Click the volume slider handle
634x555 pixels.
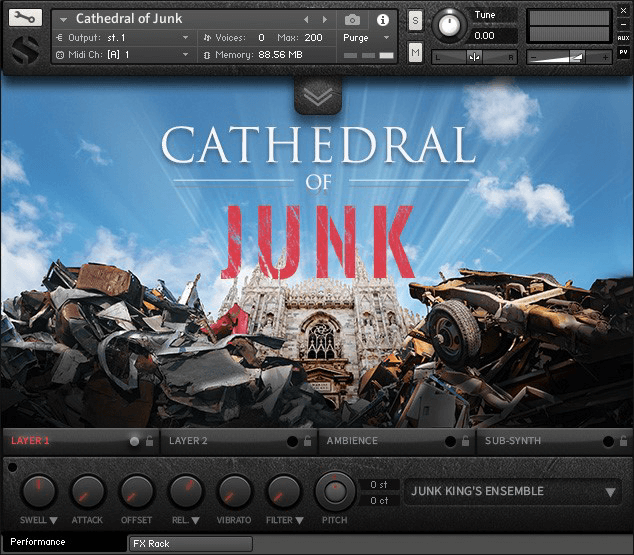click(577, 57)
